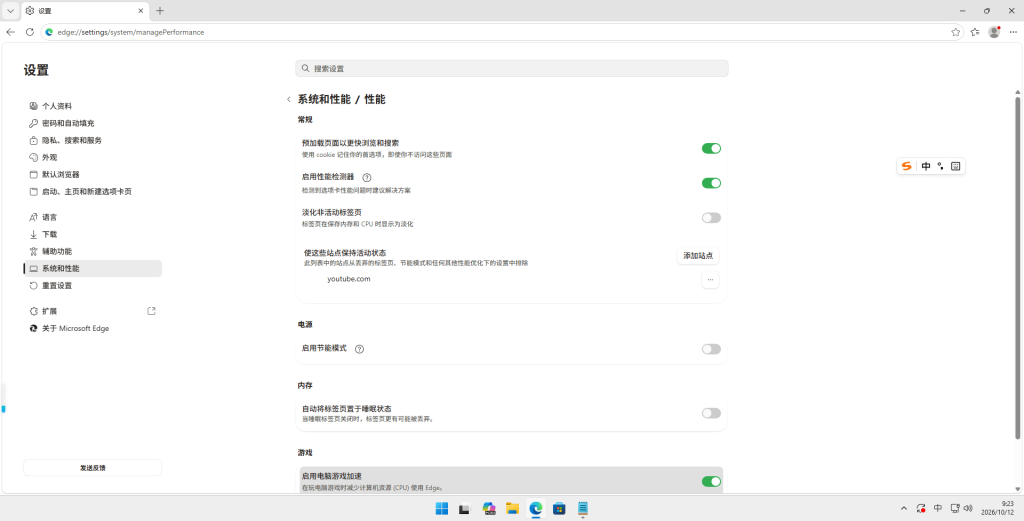Click the Sogou input method S logo
This screenshot has height=521, width=1024.
coord(906,166)
